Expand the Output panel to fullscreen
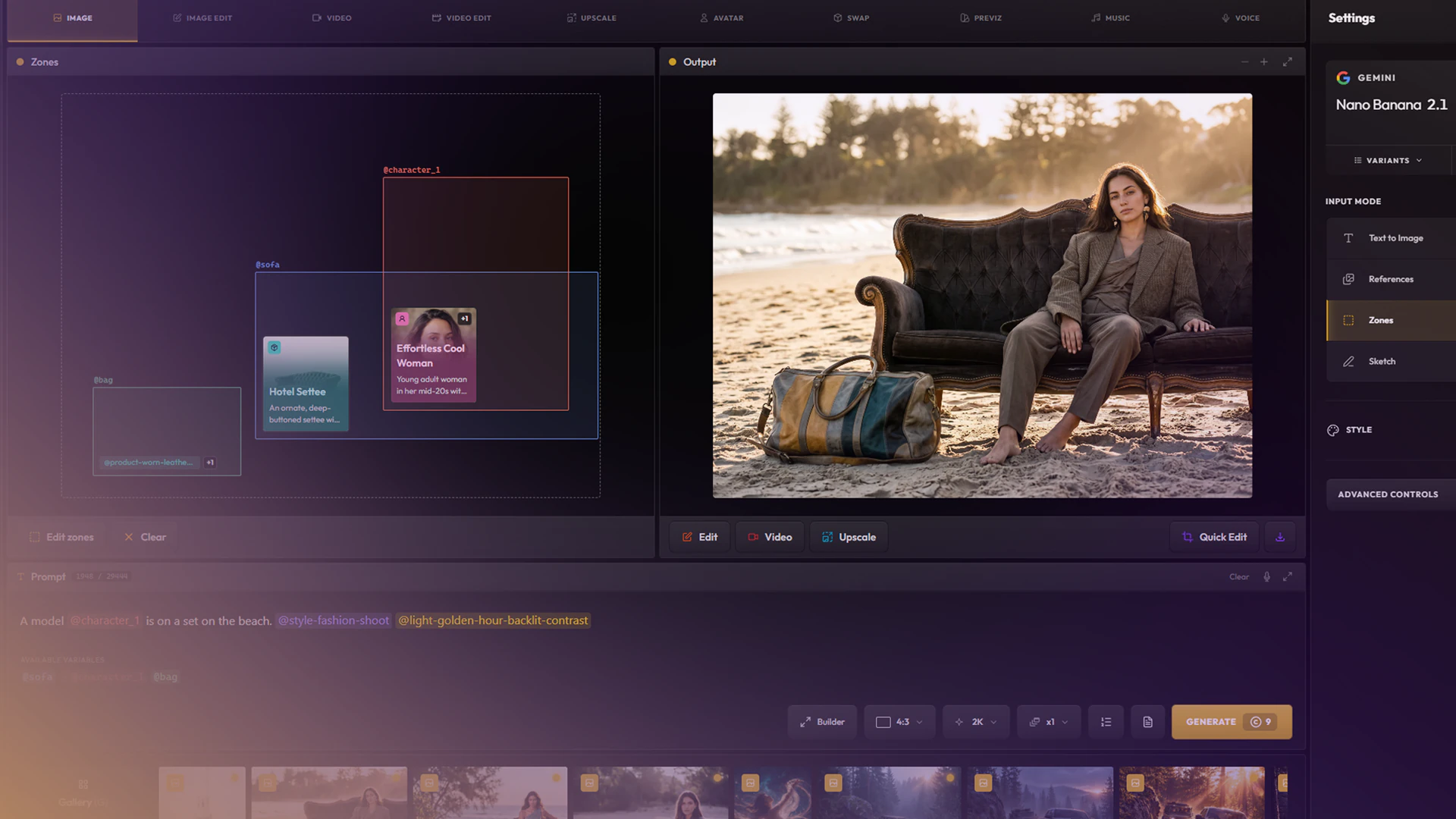The width and height of the screenshot is (1456, 819). point(1288,62)
